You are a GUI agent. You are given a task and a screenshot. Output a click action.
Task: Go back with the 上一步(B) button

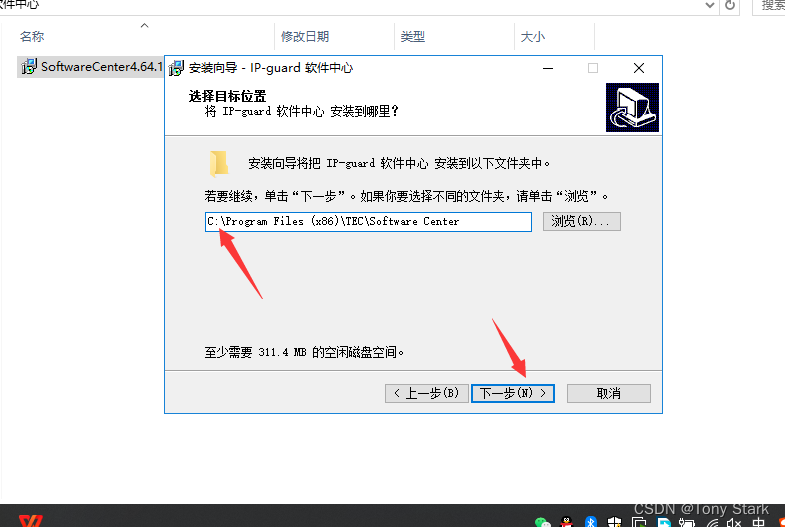[427, 393]
